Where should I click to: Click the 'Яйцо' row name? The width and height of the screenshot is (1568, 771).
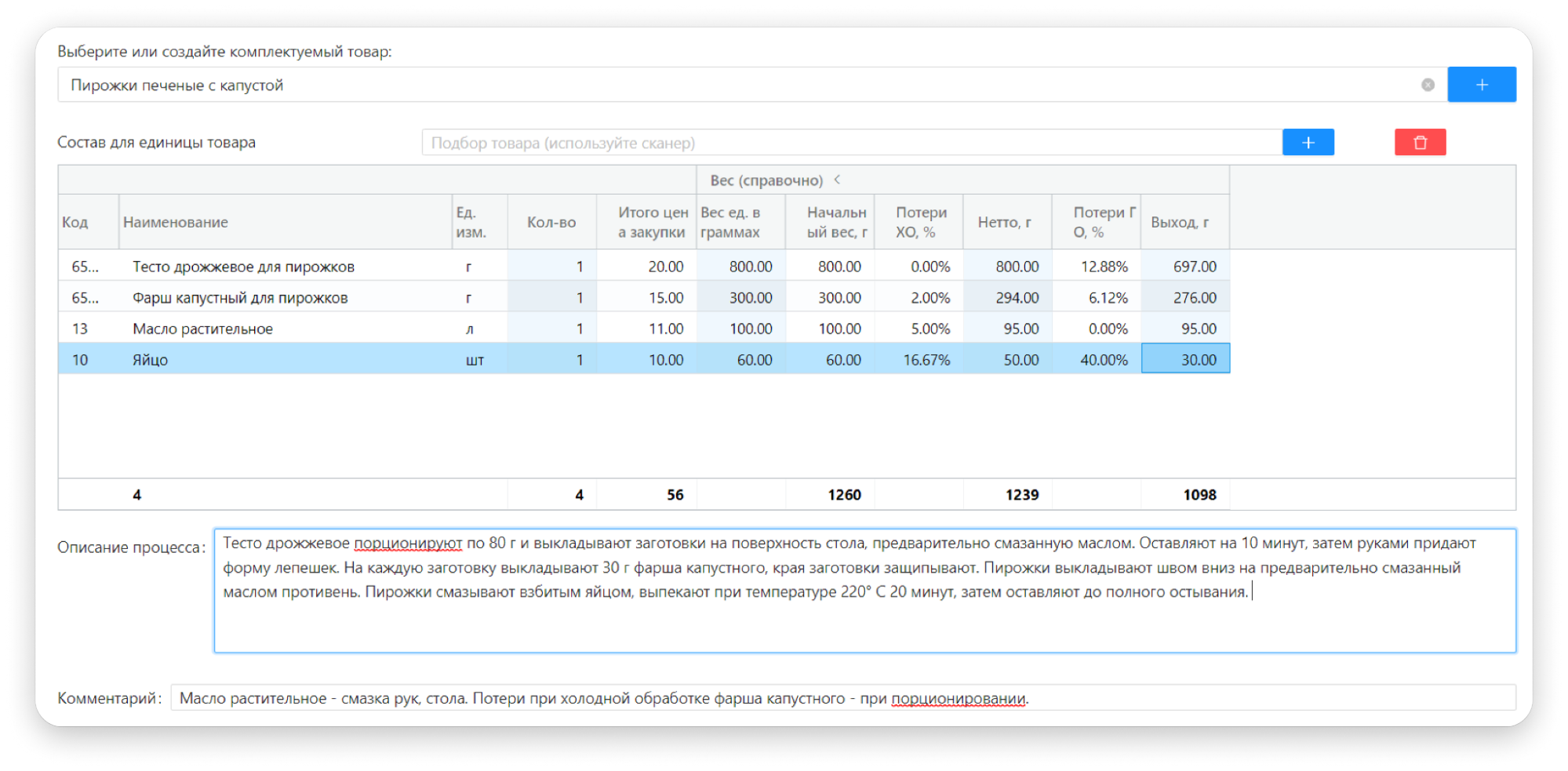[150, 360]
